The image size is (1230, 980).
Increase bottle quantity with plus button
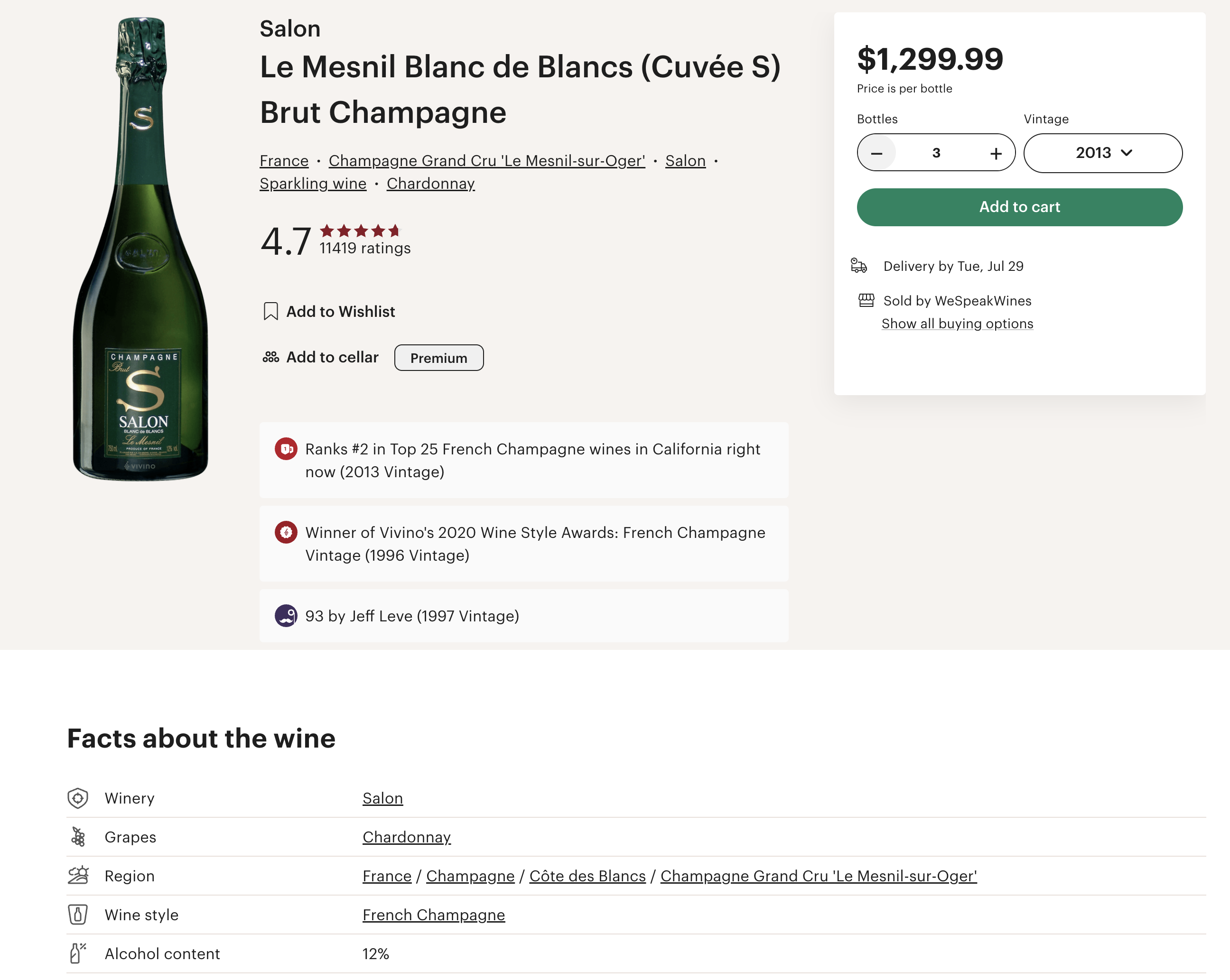pyautogui.click(x=996, y=153)
